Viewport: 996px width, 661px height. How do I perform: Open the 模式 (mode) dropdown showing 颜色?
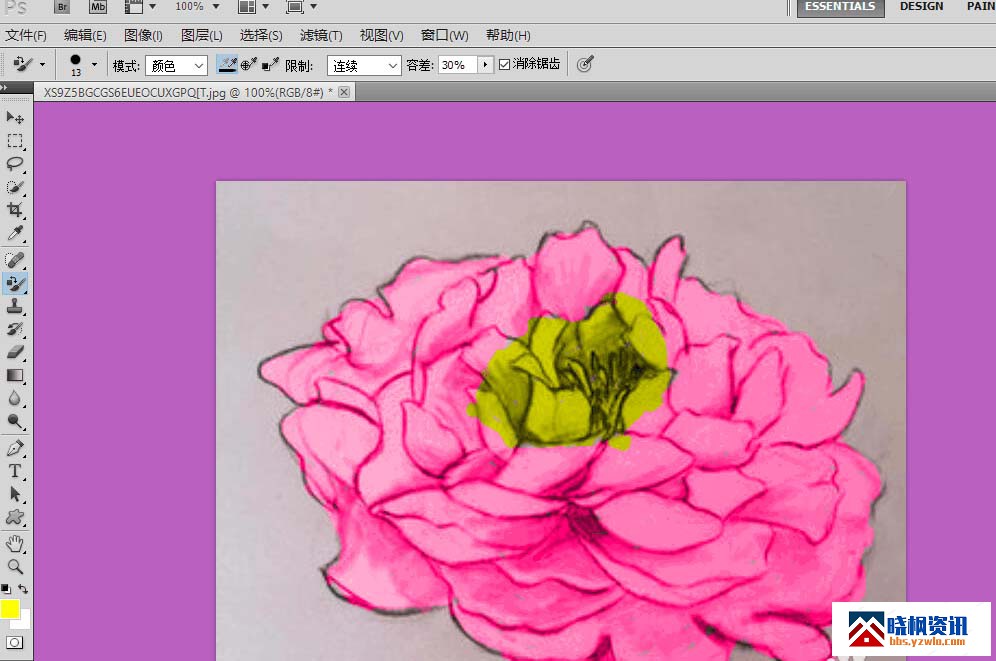[x=176, y=65]
